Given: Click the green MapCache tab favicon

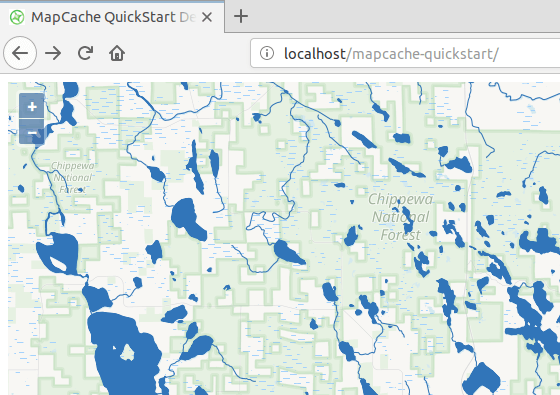Looking at the screenshot, I should click(x=17, y=17).
